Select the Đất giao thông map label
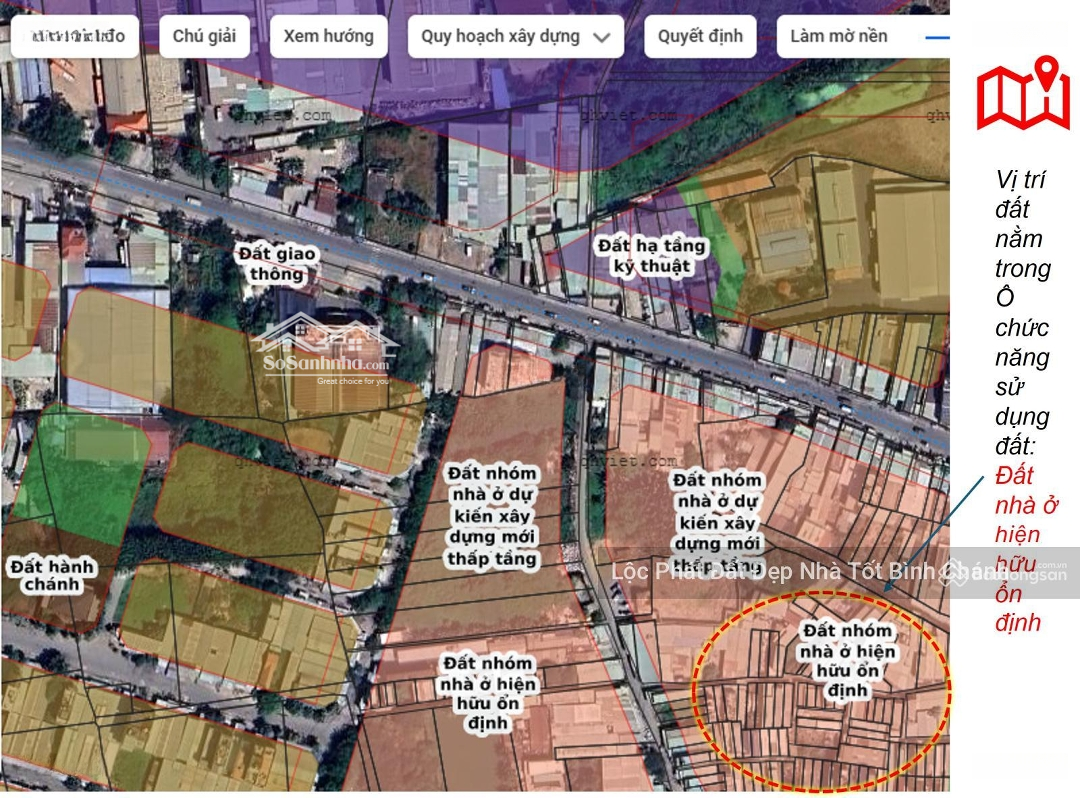Image resolution: width=1080 pixels, height=798 pixels. (x=277, y=264)
